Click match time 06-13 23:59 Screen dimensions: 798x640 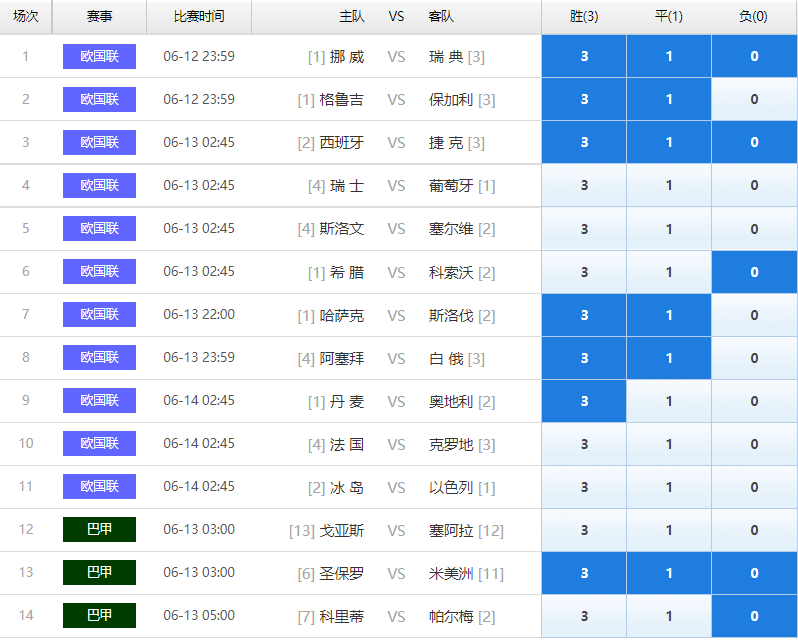199,357
